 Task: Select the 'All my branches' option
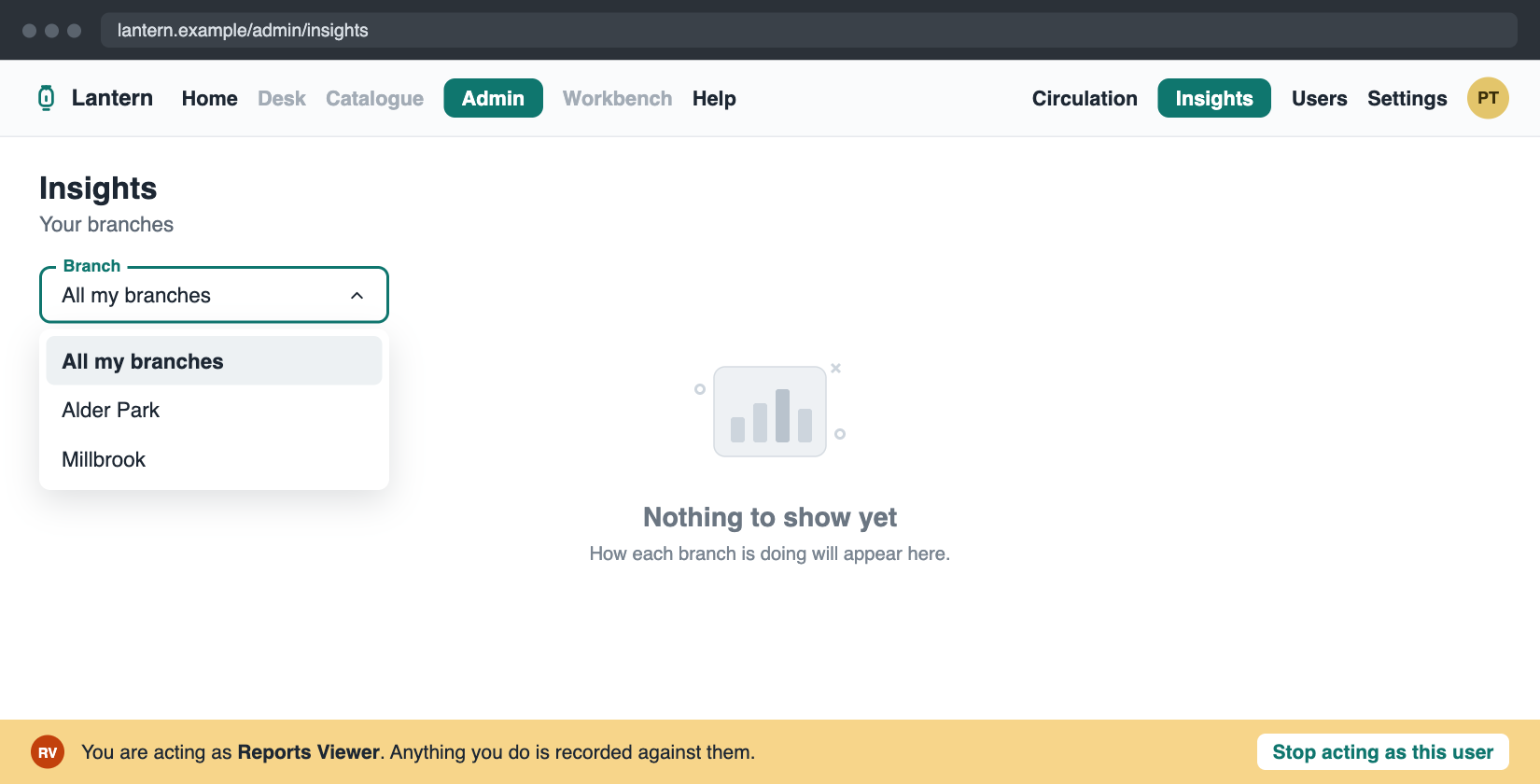click(214, 361)
